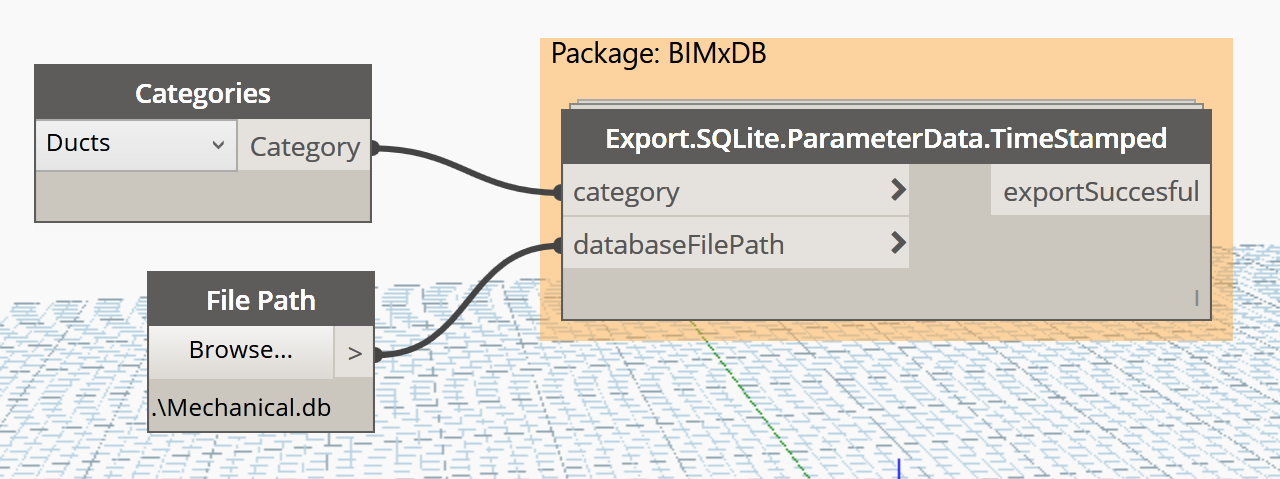
Task: Click the chevron next to databaseFilePath input
Action: click(897, 242)
